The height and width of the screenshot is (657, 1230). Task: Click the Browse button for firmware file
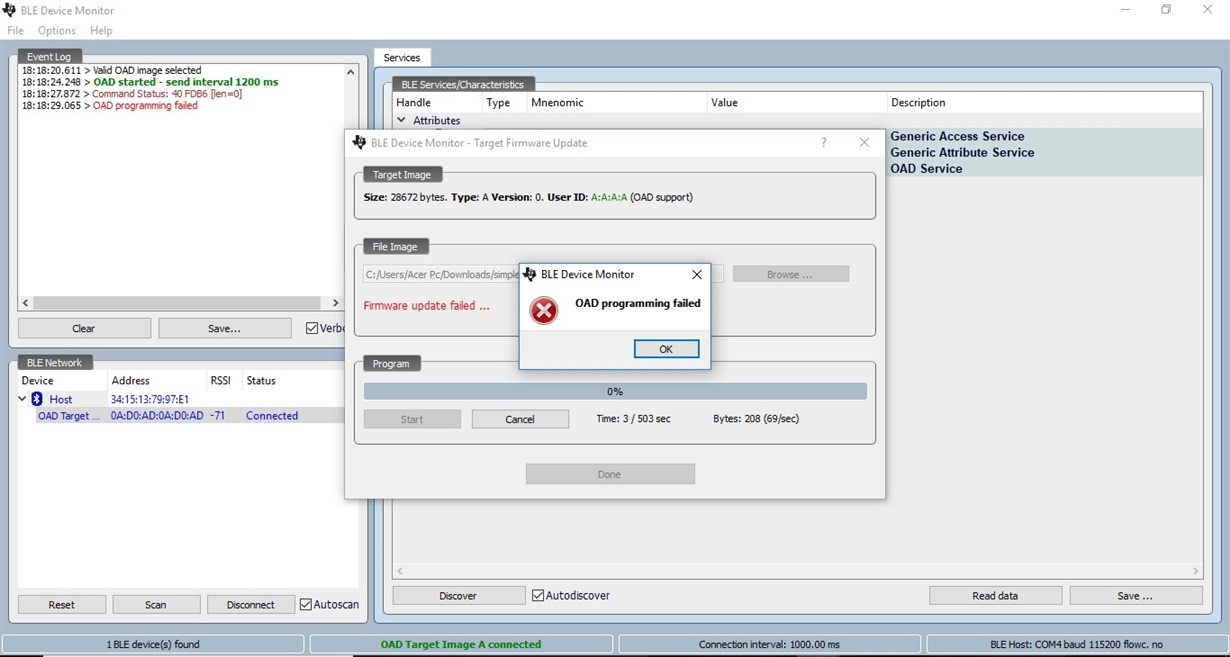(x=790, y=274)
